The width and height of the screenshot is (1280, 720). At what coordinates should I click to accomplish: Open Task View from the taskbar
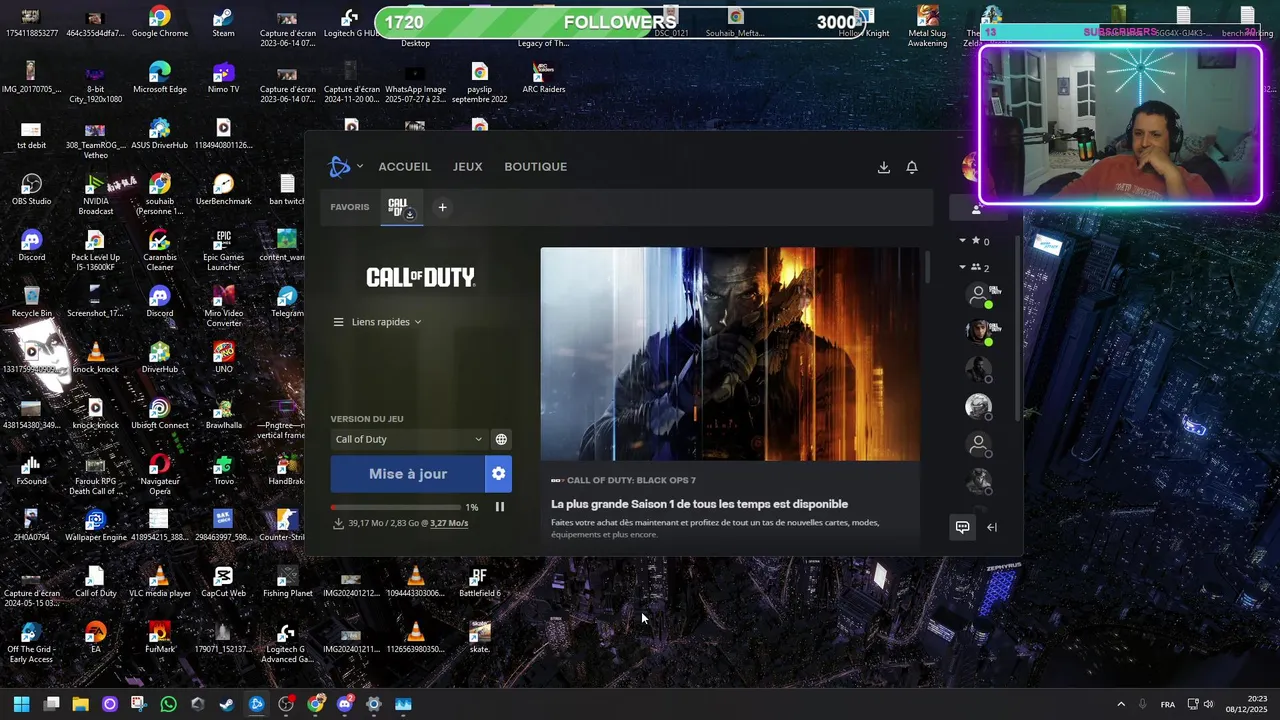pyautogui.click(x=51, y=704)
